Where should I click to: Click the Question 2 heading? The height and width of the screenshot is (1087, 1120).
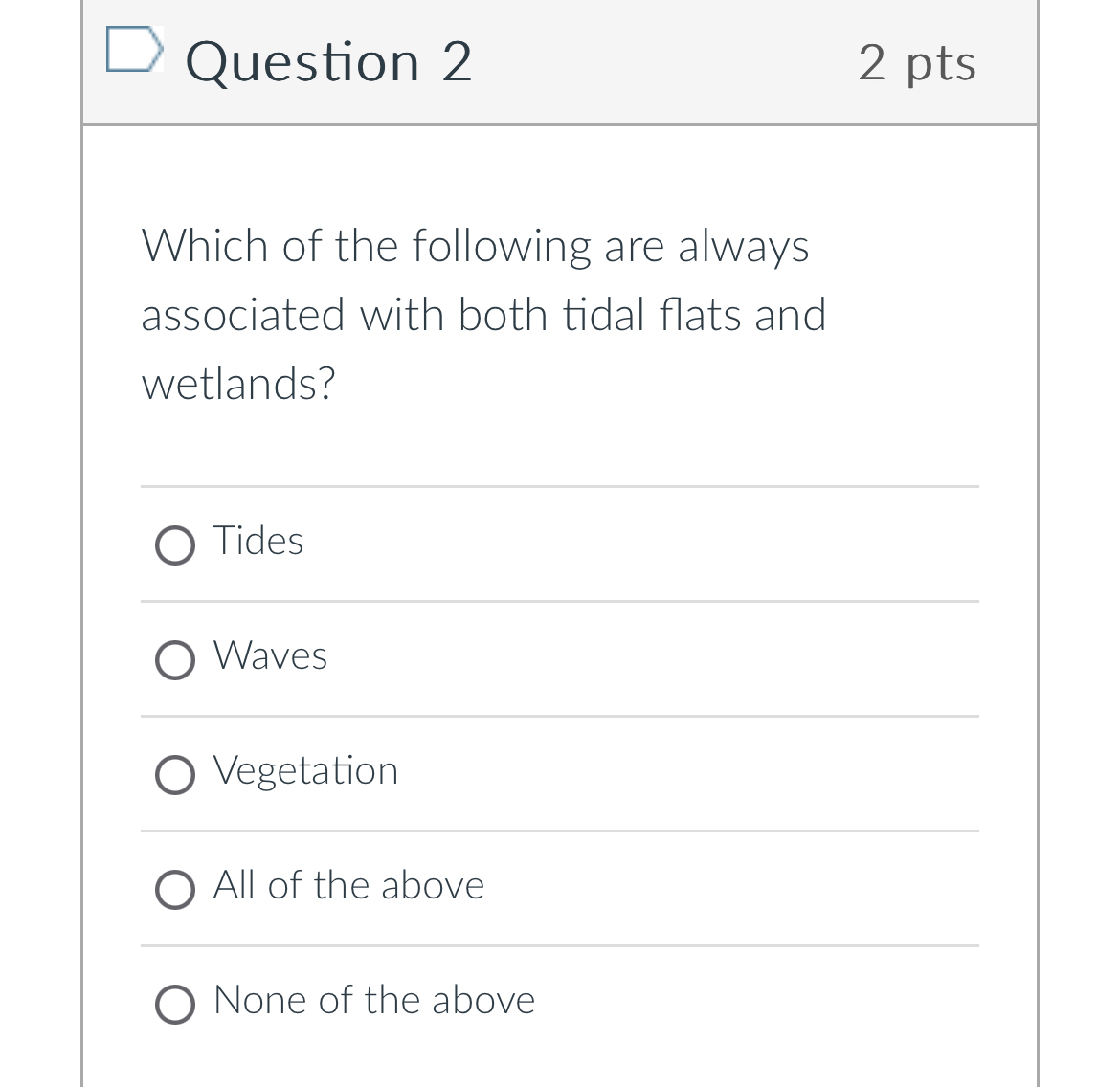click(x=328, y=63)
